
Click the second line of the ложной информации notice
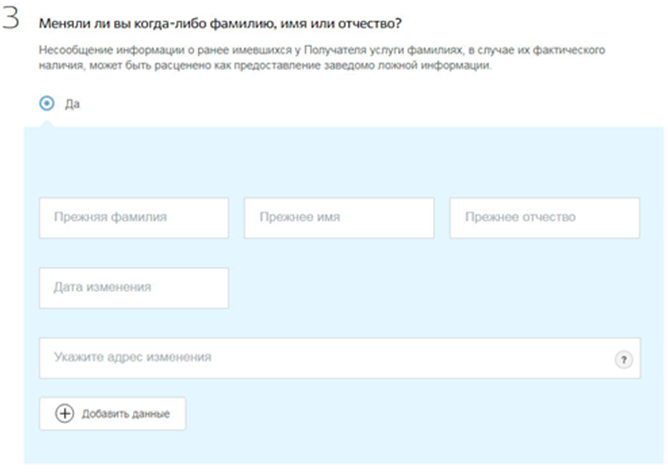pos(265,66)
